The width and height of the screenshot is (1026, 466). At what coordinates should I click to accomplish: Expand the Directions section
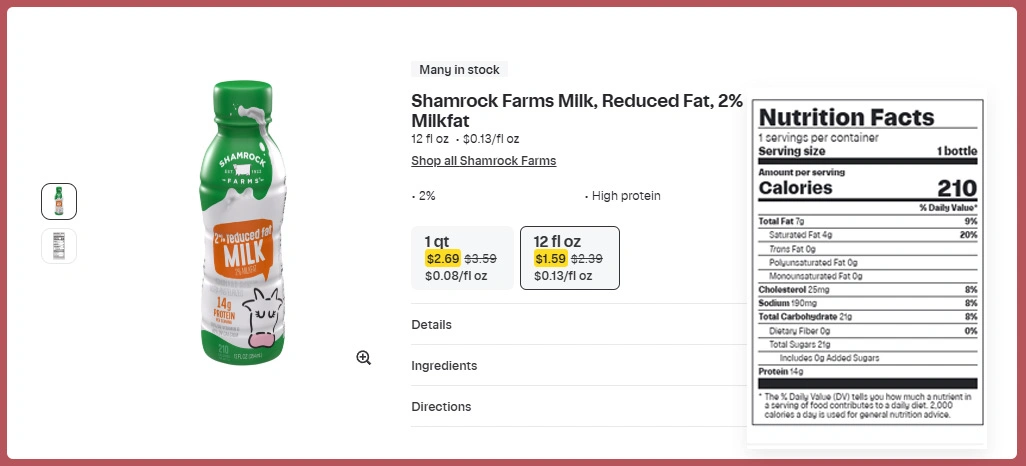[x=441, y=406]
